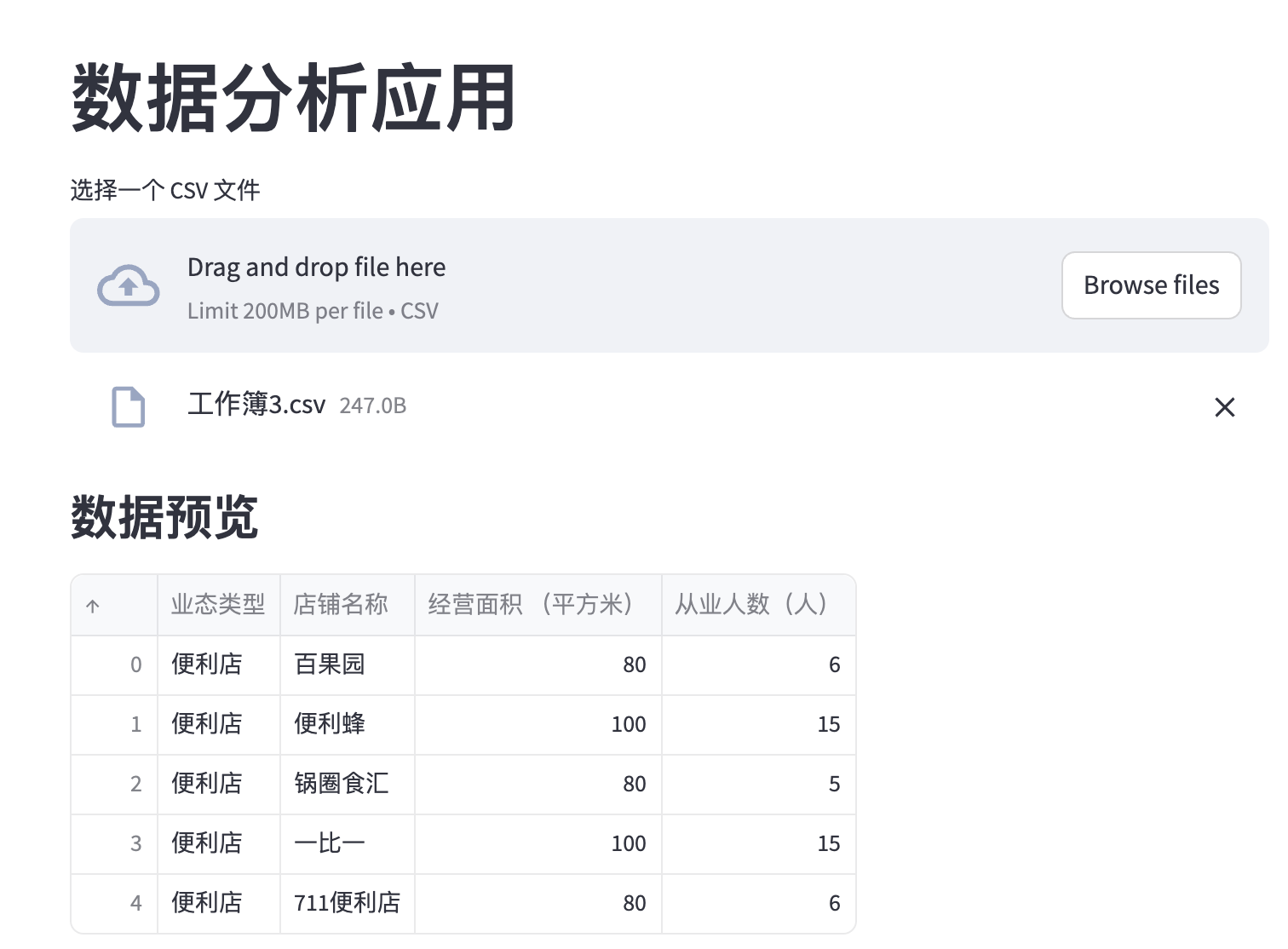
Task: Click the 数据分析应用 page title
Action: pos(293,98)
